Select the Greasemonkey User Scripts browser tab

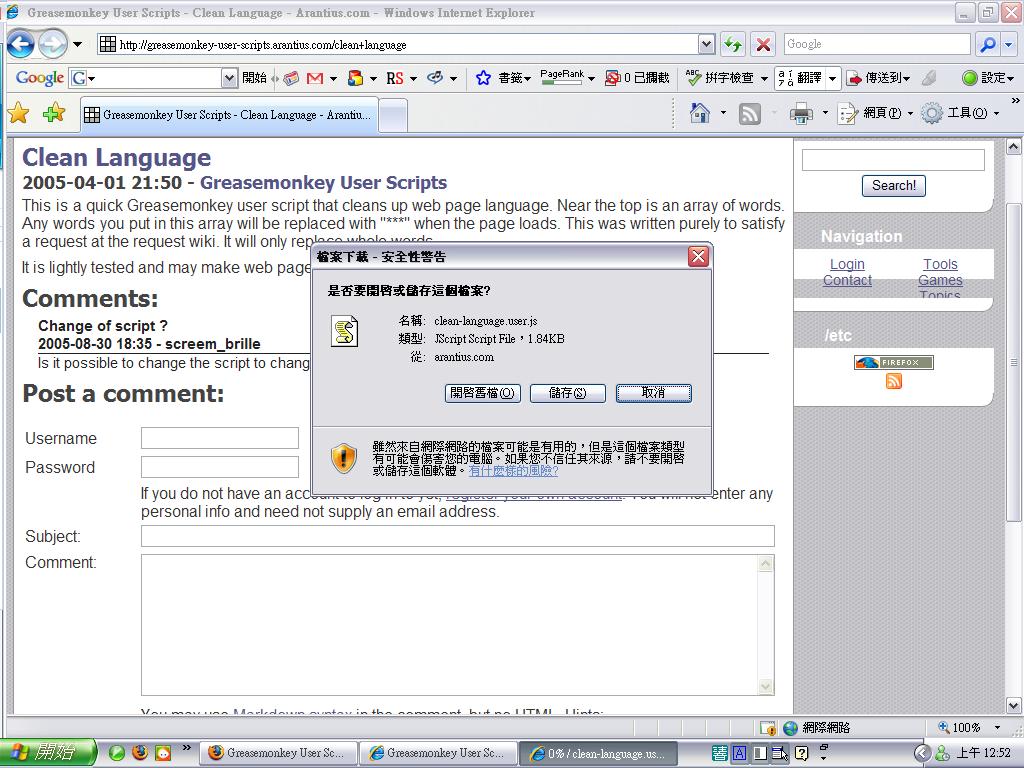(229, 115)
